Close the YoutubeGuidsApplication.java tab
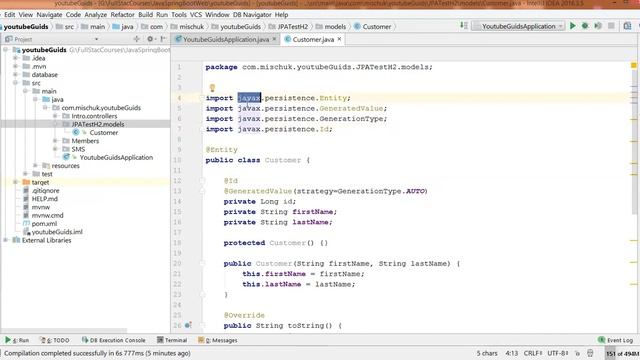 tap(274, 39)
